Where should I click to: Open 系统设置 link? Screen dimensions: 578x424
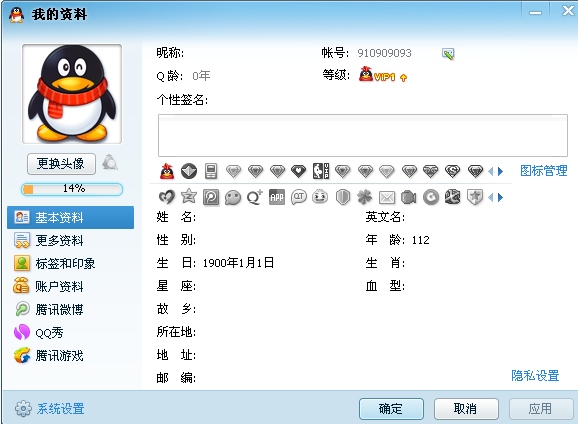tap(60, 409)
